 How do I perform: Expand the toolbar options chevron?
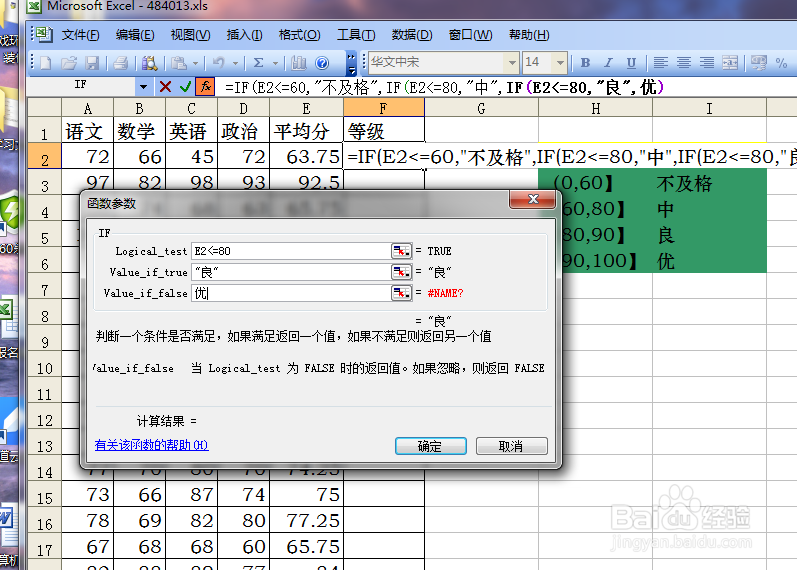pyautogui.click(x=351, y=63)
